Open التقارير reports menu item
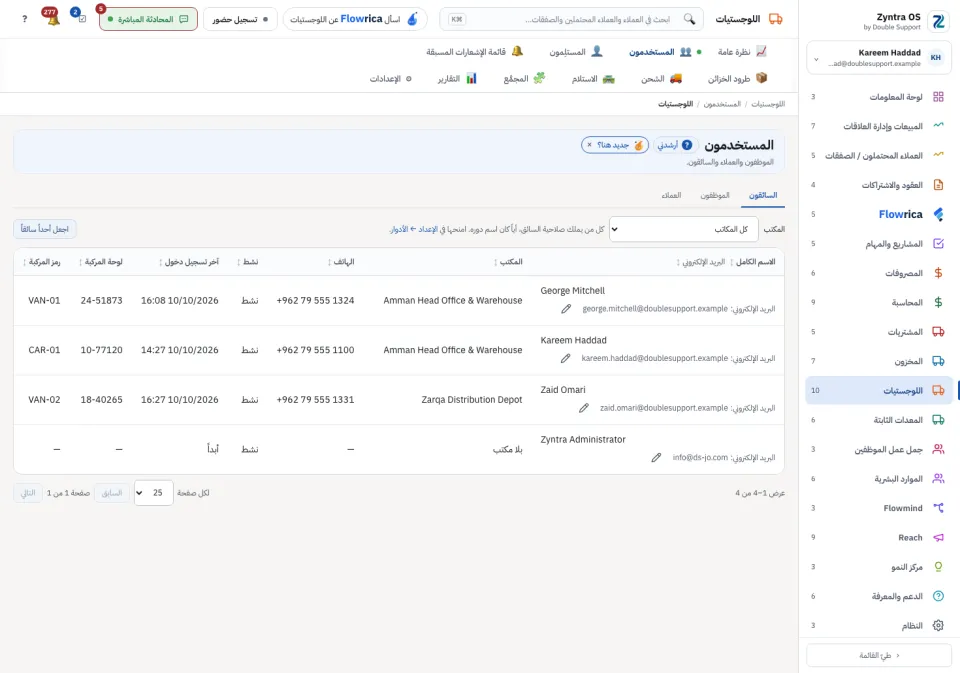This screenshot has height=673, width=960. tap(457, 78)
